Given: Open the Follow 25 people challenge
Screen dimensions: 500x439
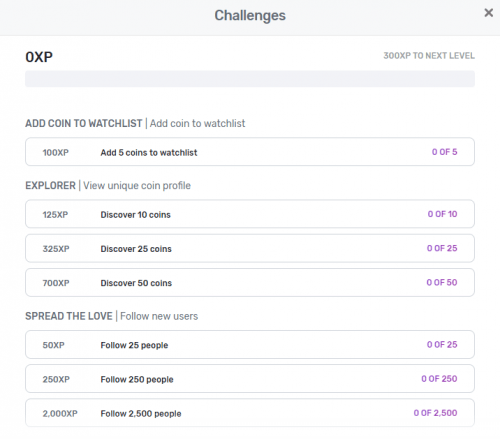Looking at the screenshot, I should point(250,345).
